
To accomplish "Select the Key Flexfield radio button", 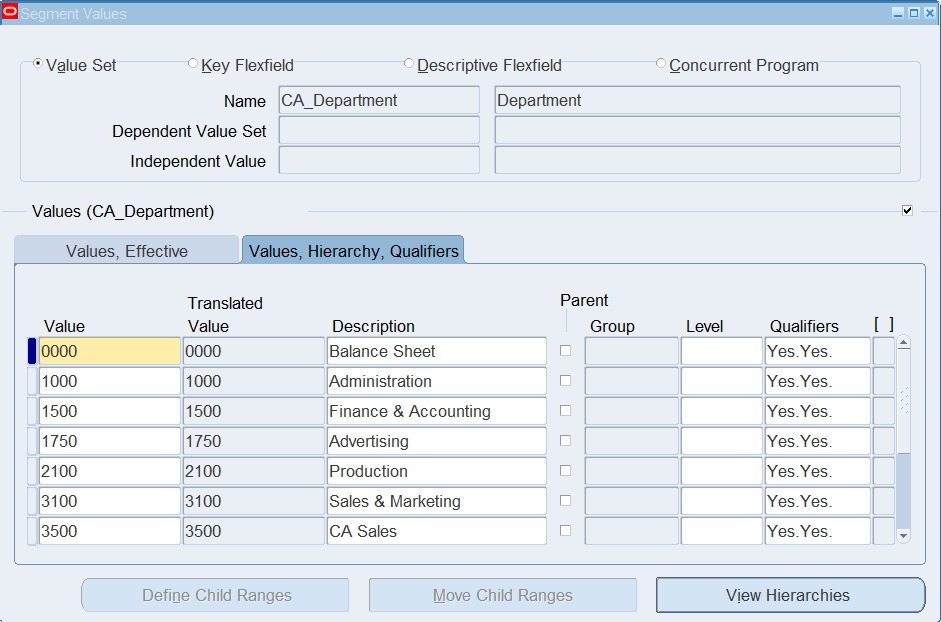I will click(x=193, y=63).
